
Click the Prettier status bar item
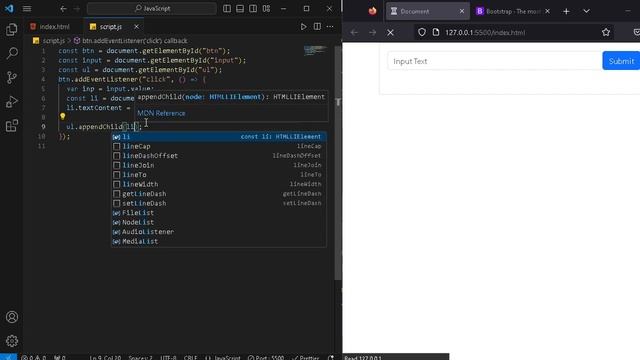point(306,357)
